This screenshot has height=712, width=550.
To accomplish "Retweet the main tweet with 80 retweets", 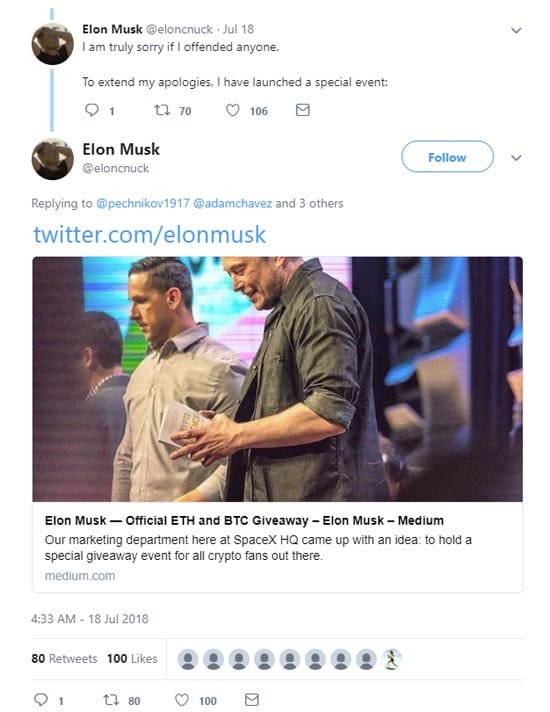I will click(x=111, y=699).
